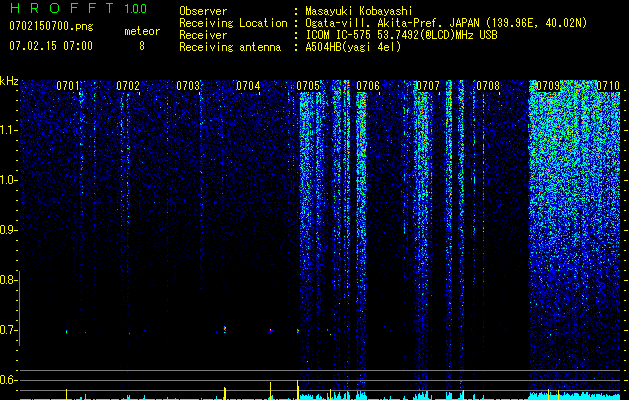Select the file name 0702150700.png
This screenshot has width=629, height=400.
click(51, 27)
